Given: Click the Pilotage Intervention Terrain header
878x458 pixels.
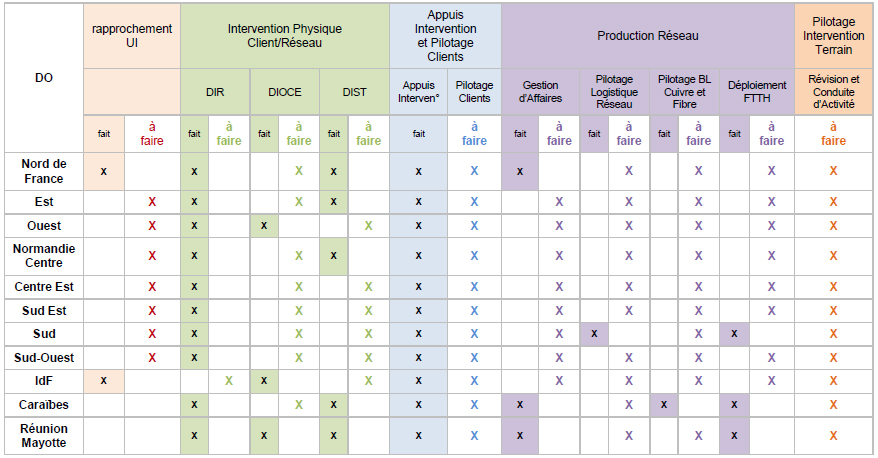Looking at the screenshot, I should [x=833, y=36].
